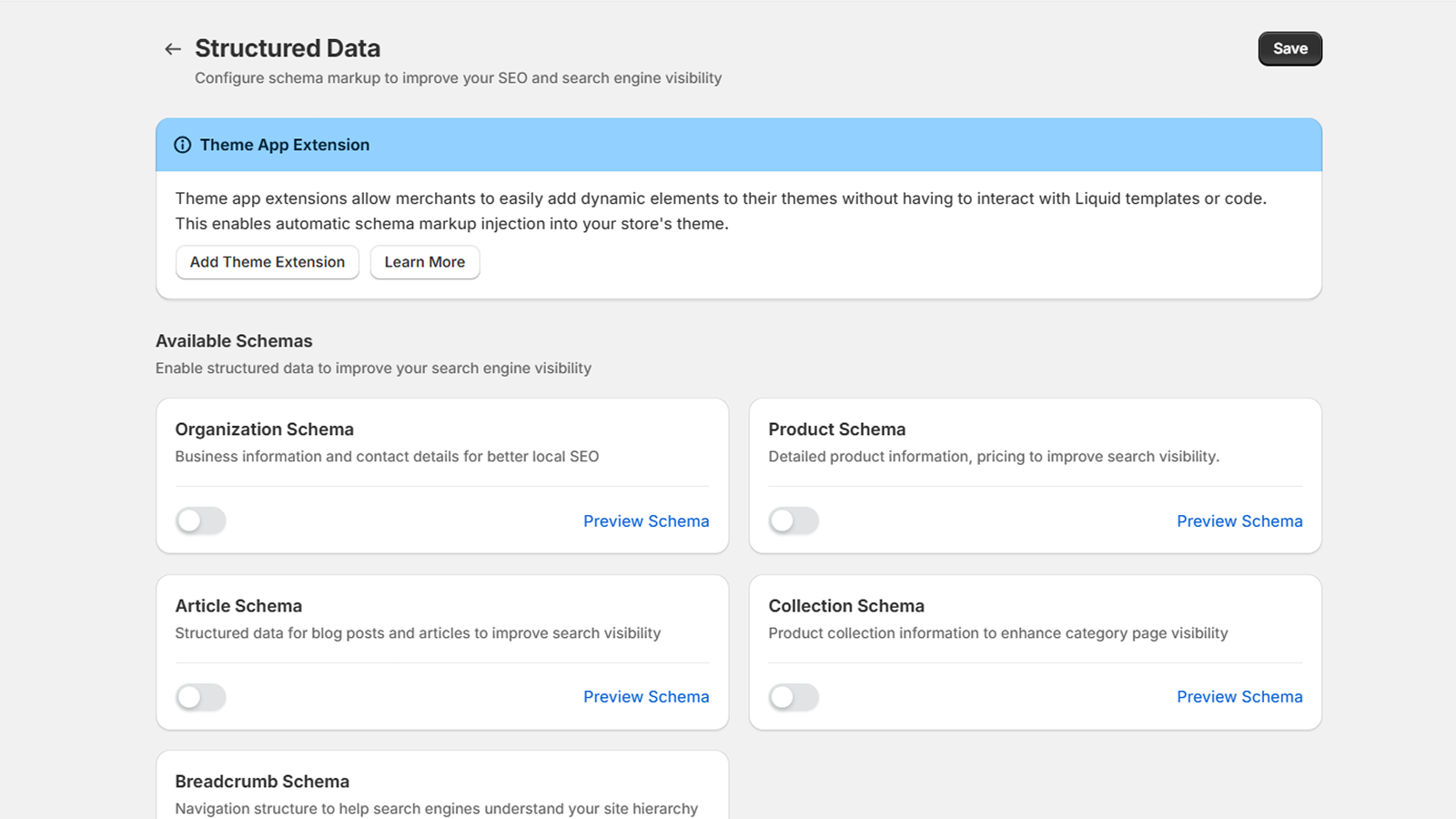Click the Product Schema description text
The image size is (1456, 819).
tap(994, 456)
